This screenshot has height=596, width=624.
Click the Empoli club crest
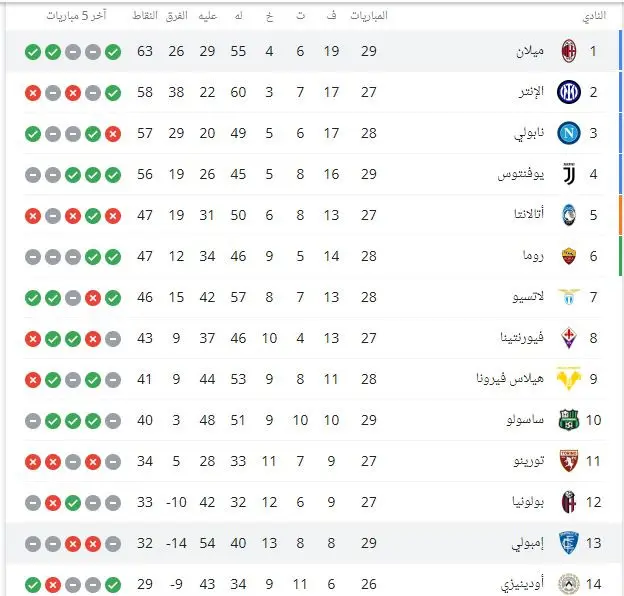[569, 543]
